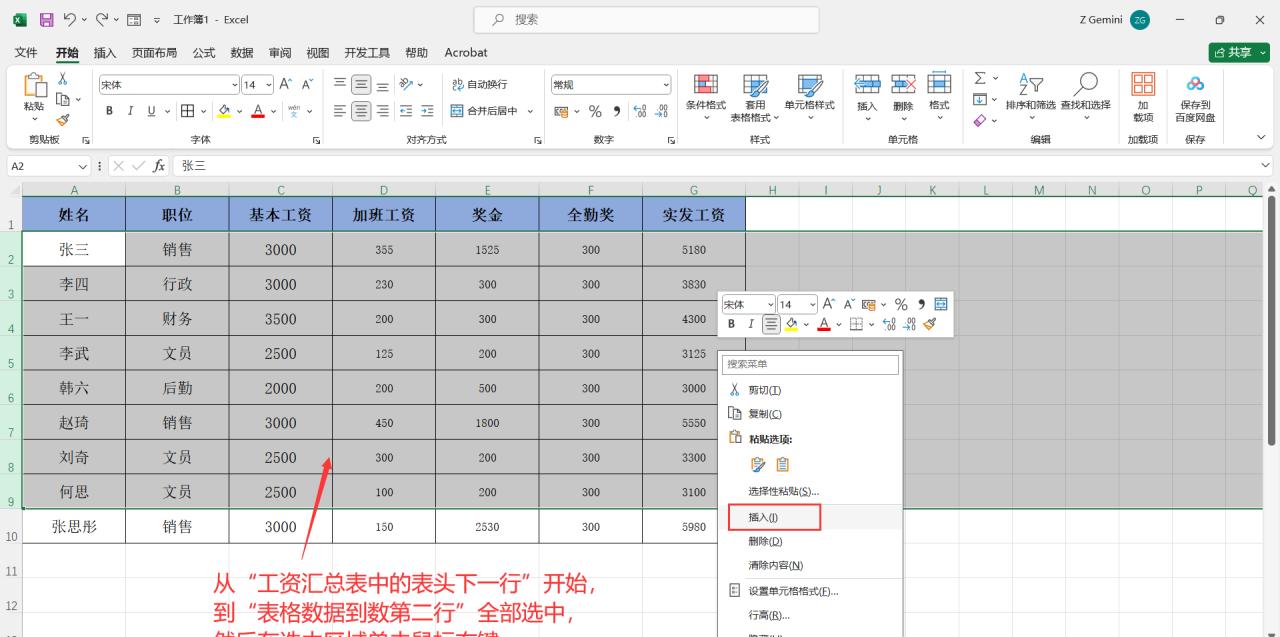Screen dimensions: 1280x637
Task: Expand Paste (粘贴) dropdown arrow in ribbon
Action: [x=34, y=118]
